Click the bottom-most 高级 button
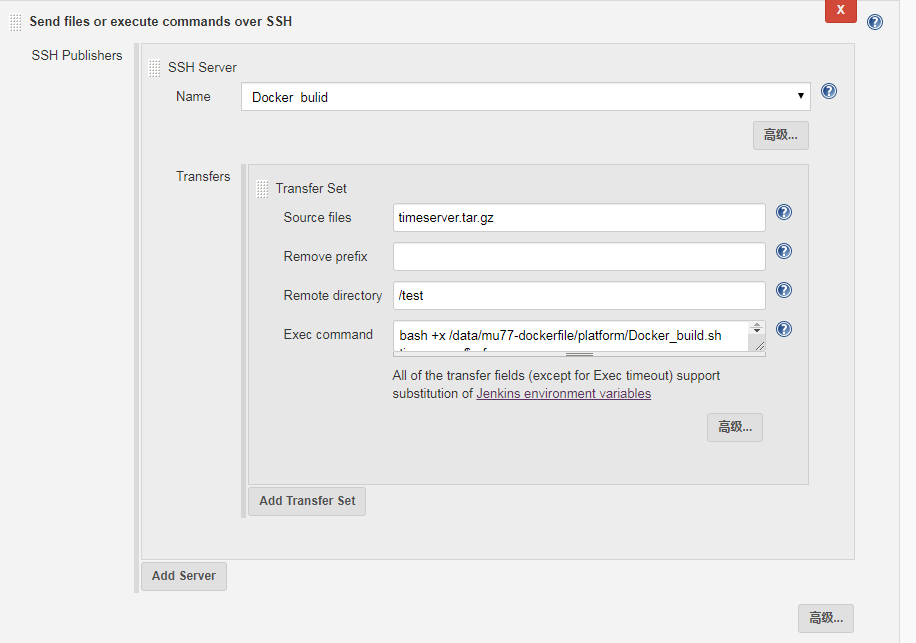 pyautogui.click(x=825, y=618)
